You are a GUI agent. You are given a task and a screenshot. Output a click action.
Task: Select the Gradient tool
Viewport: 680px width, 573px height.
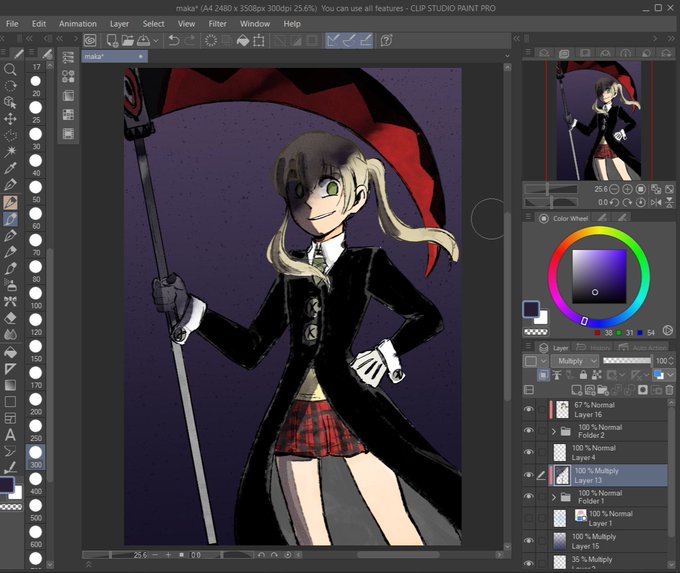[10, 385]
